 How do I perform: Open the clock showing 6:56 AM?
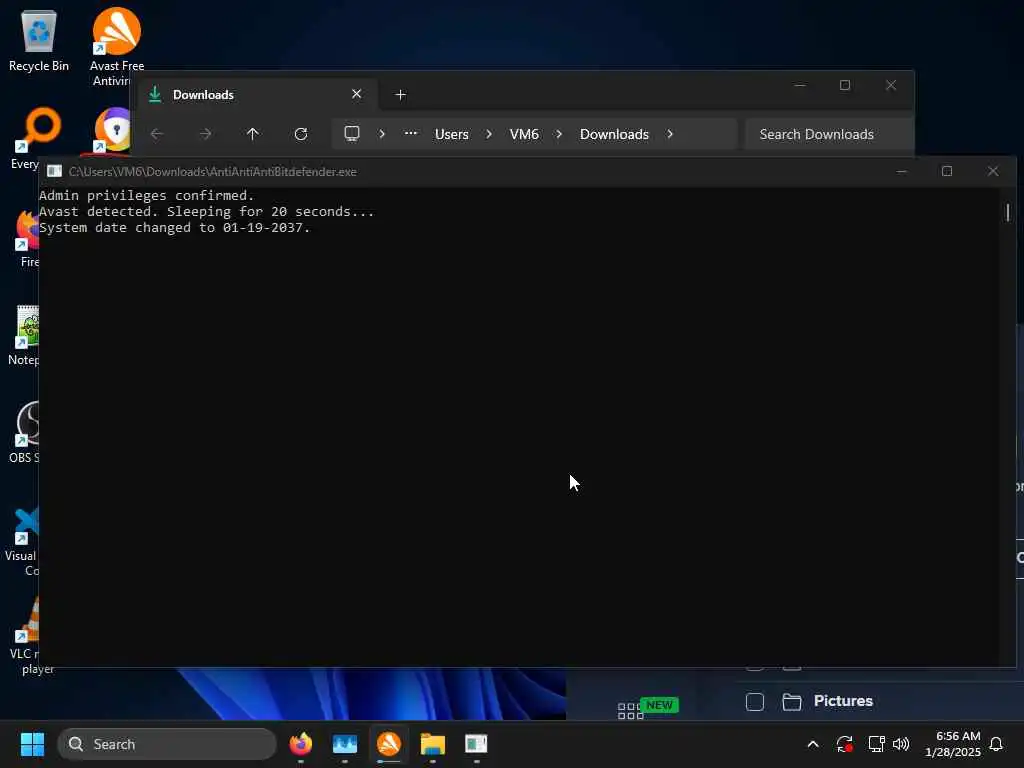953,744
